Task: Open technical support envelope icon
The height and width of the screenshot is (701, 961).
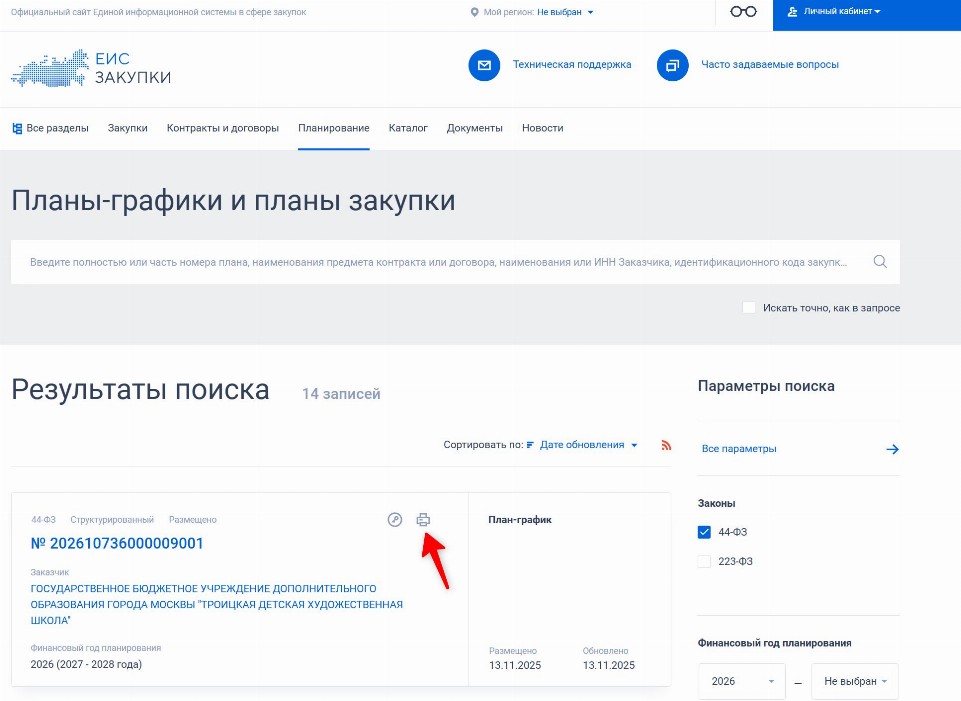Action: [x=484, y=65]
